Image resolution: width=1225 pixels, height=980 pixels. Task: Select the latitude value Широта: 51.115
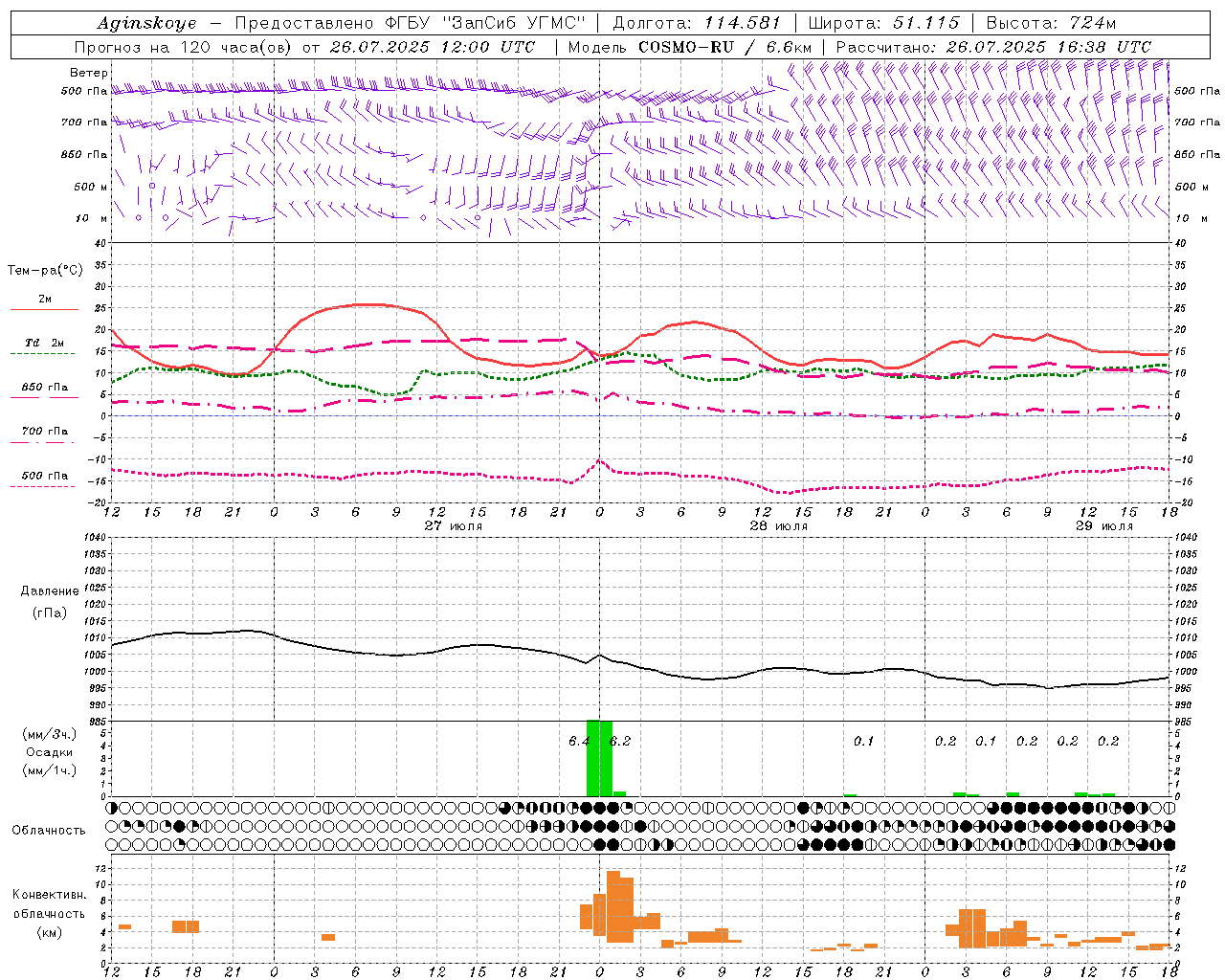coord(883,23)
